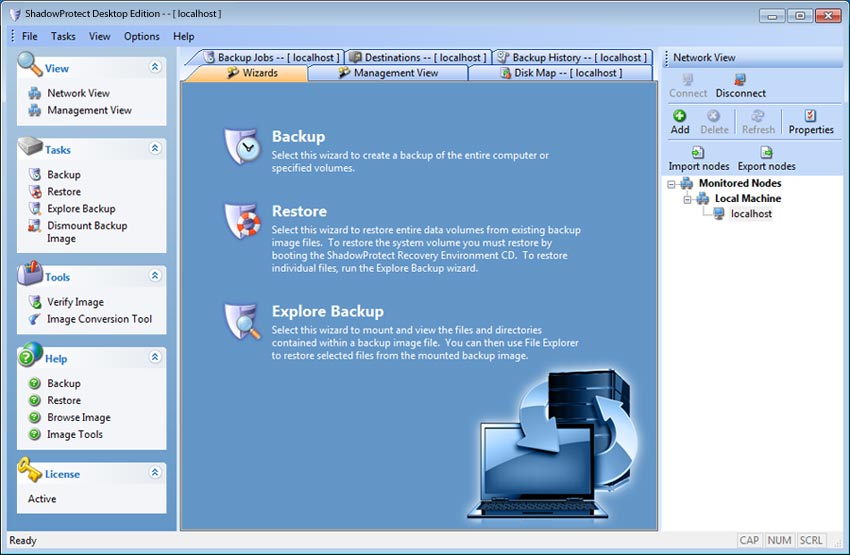Viewport: 850px width, 555px height.
Task: Click Restore icon in Tasks panel
Action: 35,191
